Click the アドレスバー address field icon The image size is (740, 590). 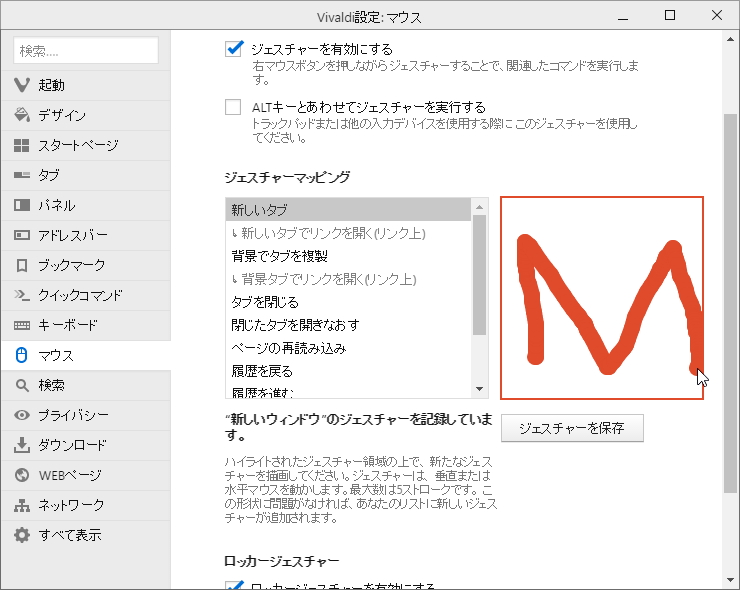22,235
